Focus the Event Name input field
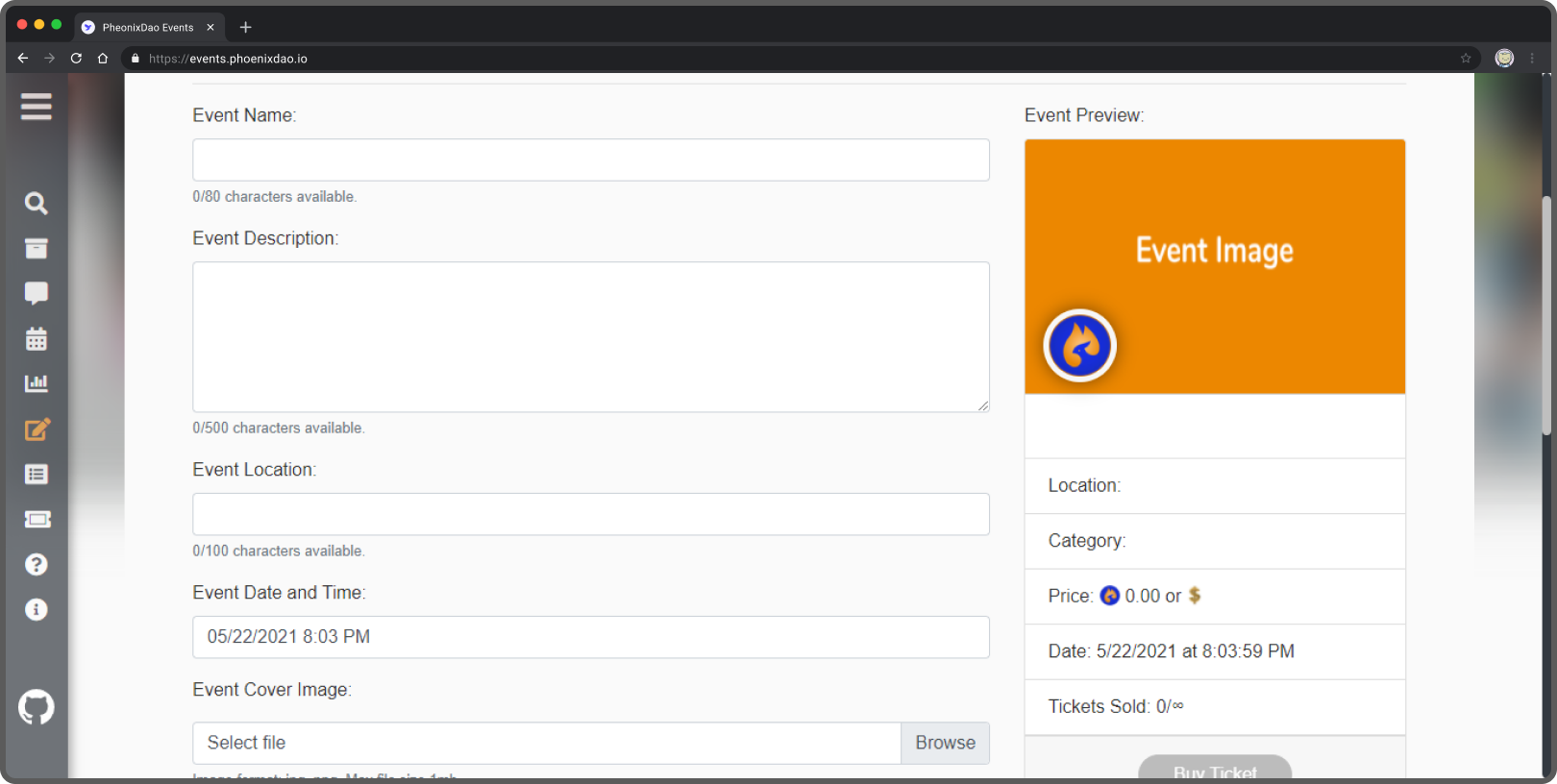Image resolution: width=1557 pixels, height=784 pixels. (x=591, y=159)
